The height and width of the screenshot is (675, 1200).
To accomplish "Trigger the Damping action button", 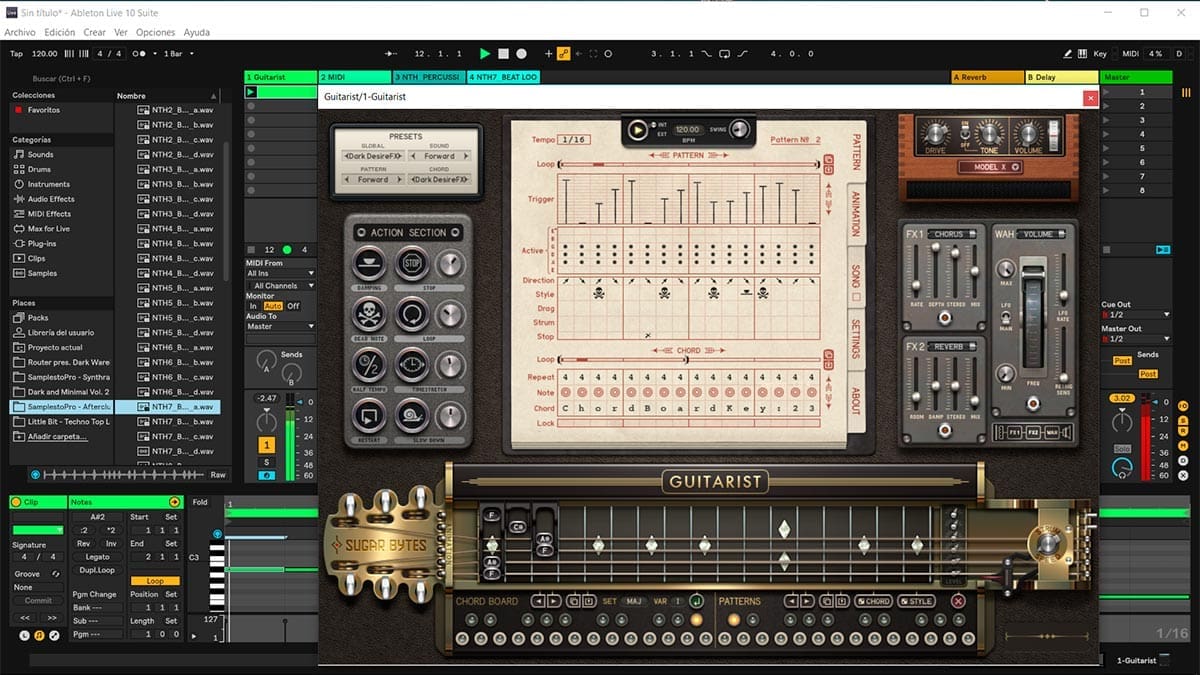I will (369, 264).
